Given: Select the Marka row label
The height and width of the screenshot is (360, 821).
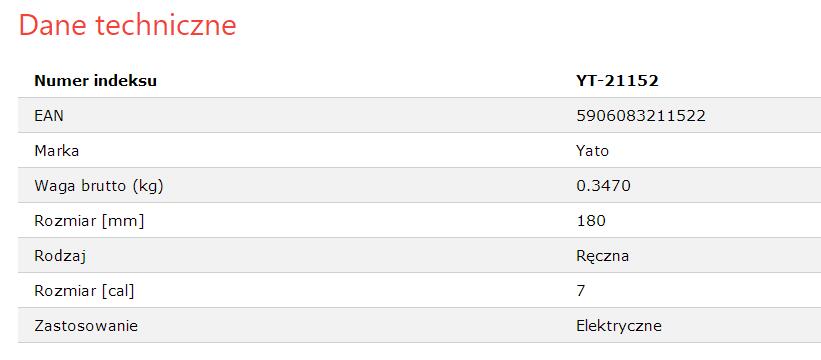Looking at the screenshot, I should 57,151.
